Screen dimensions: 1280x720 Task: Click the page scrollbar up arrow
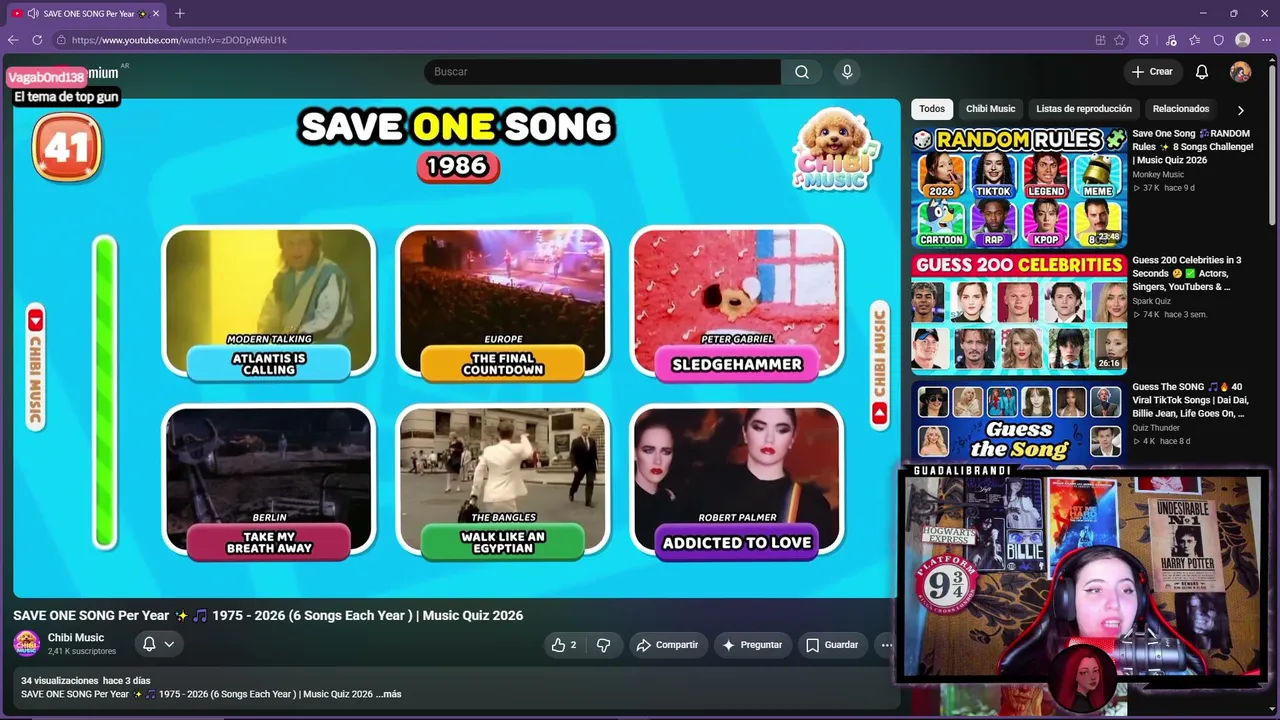1273,61
